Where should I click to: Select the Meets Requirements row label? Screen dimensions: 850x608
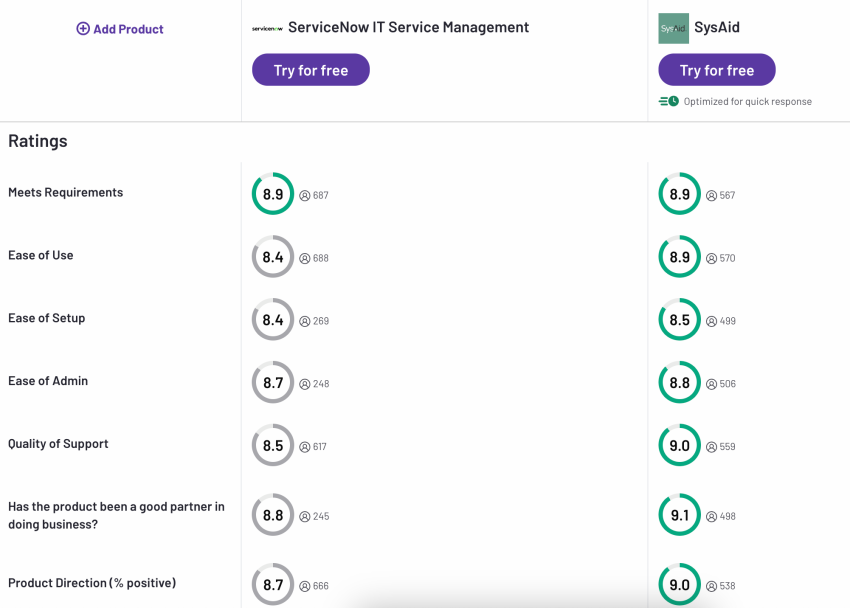click(x=66, y=192)
